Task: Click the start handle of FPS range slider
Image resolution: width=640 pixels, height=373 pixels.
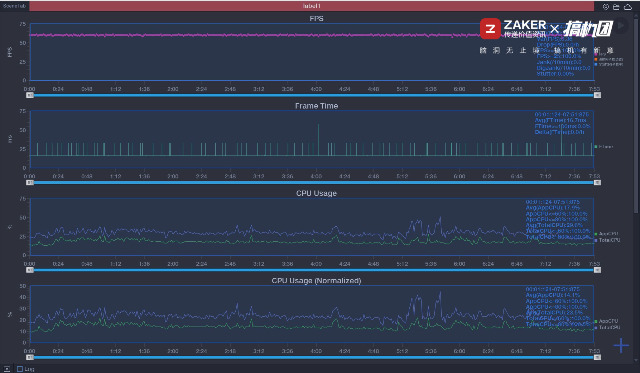Action: pyautogui.click(x=30, y=95)
